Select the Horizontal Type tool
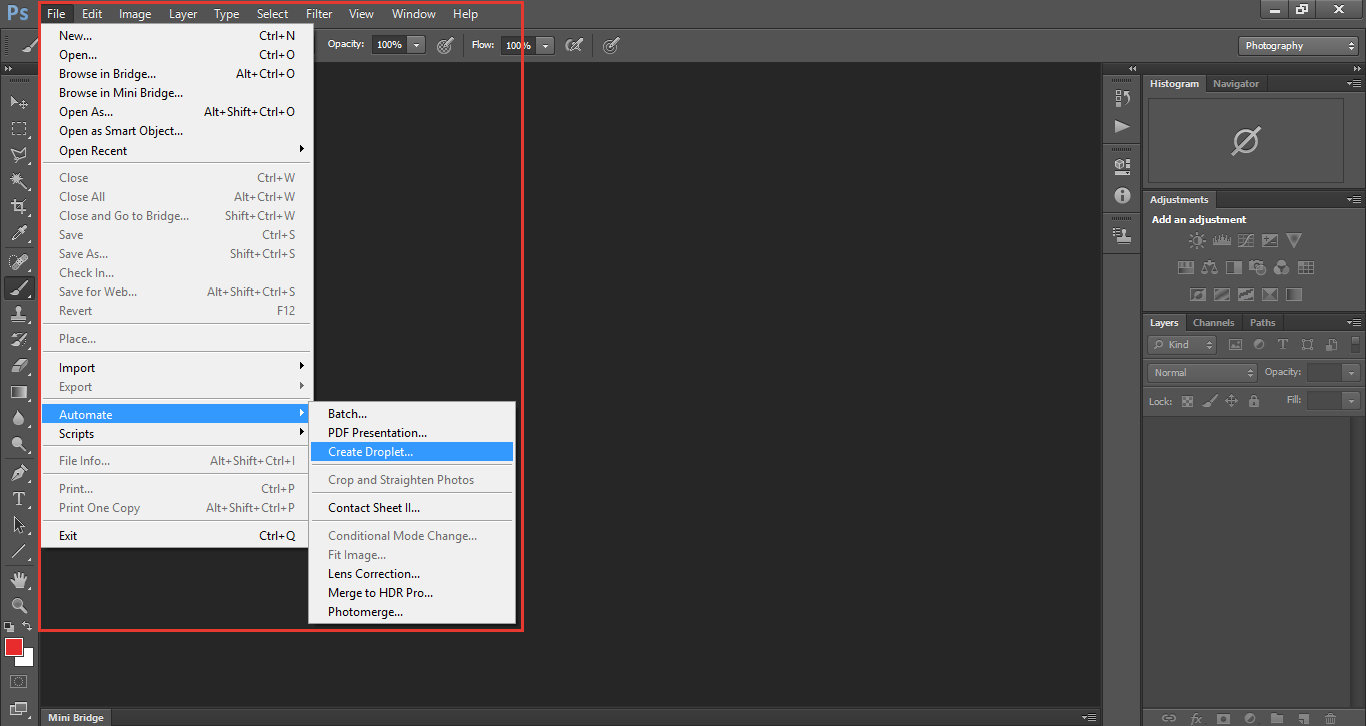The height and width of the screenshot is (726, 1366). click(19, 499)
